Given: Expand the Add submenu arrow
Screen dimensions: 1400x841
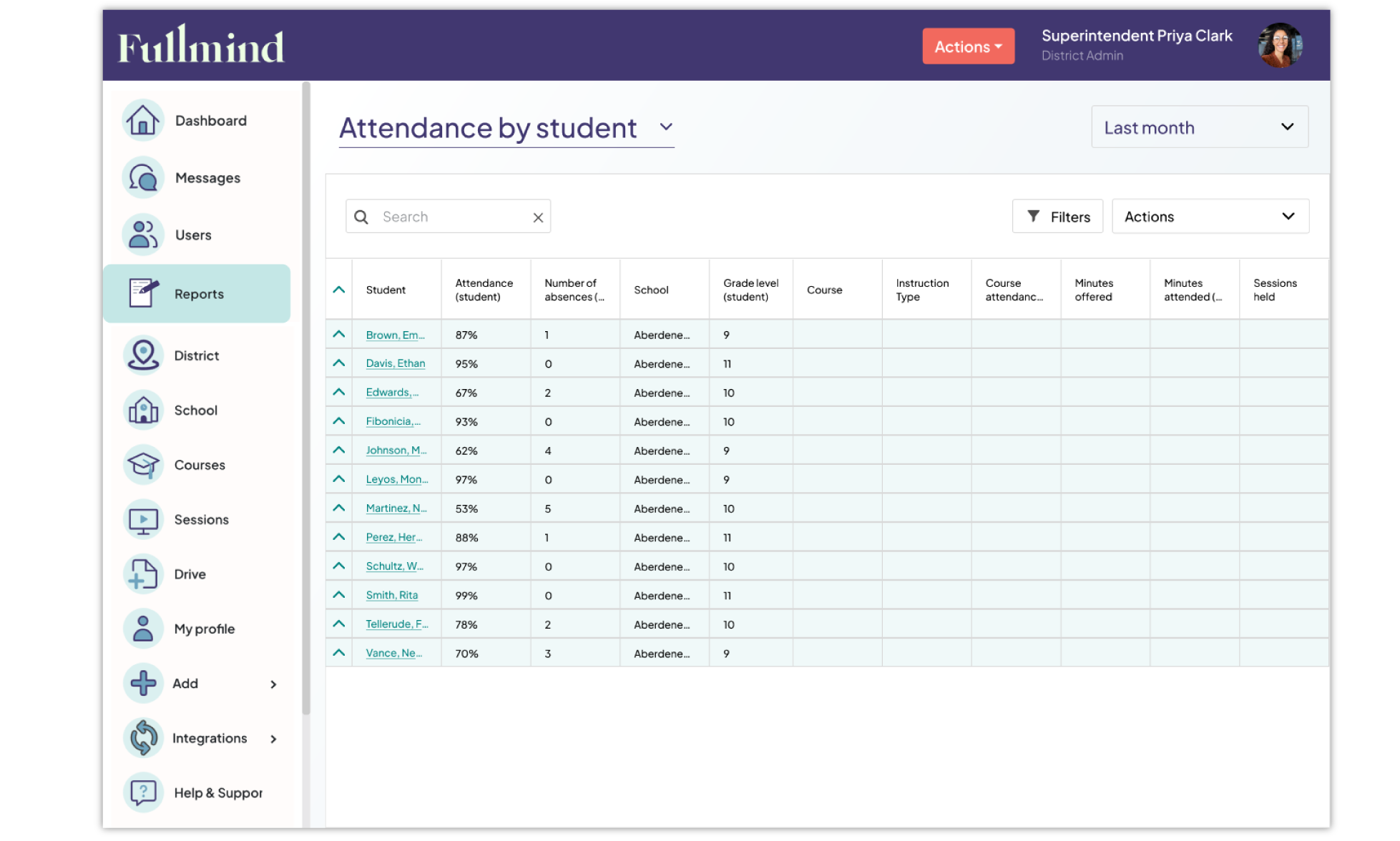Looking at the screenshot, I should 273,684.
